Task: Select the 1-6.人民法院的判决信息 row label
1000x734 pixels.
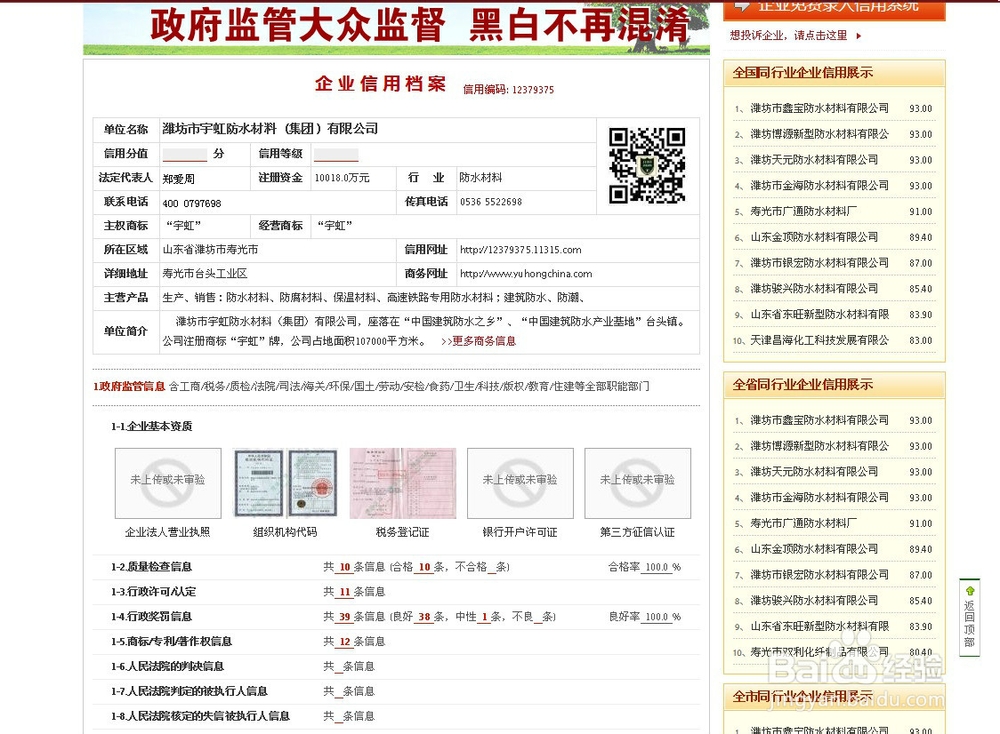Action: [x=167, y=666]
